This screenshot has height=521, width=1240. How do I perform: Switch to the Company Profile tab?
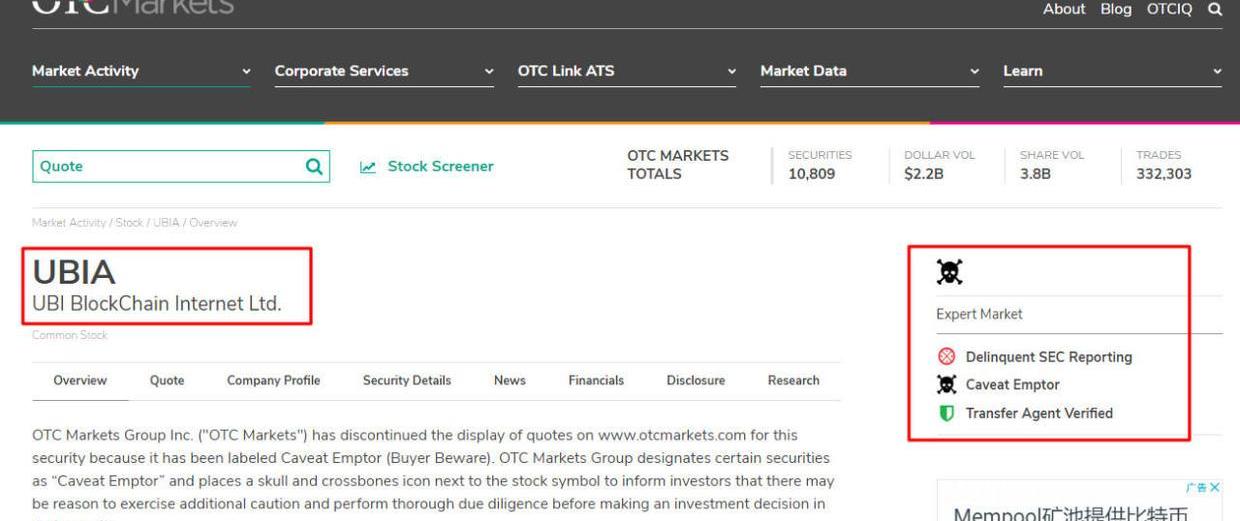tap(273, 380)
